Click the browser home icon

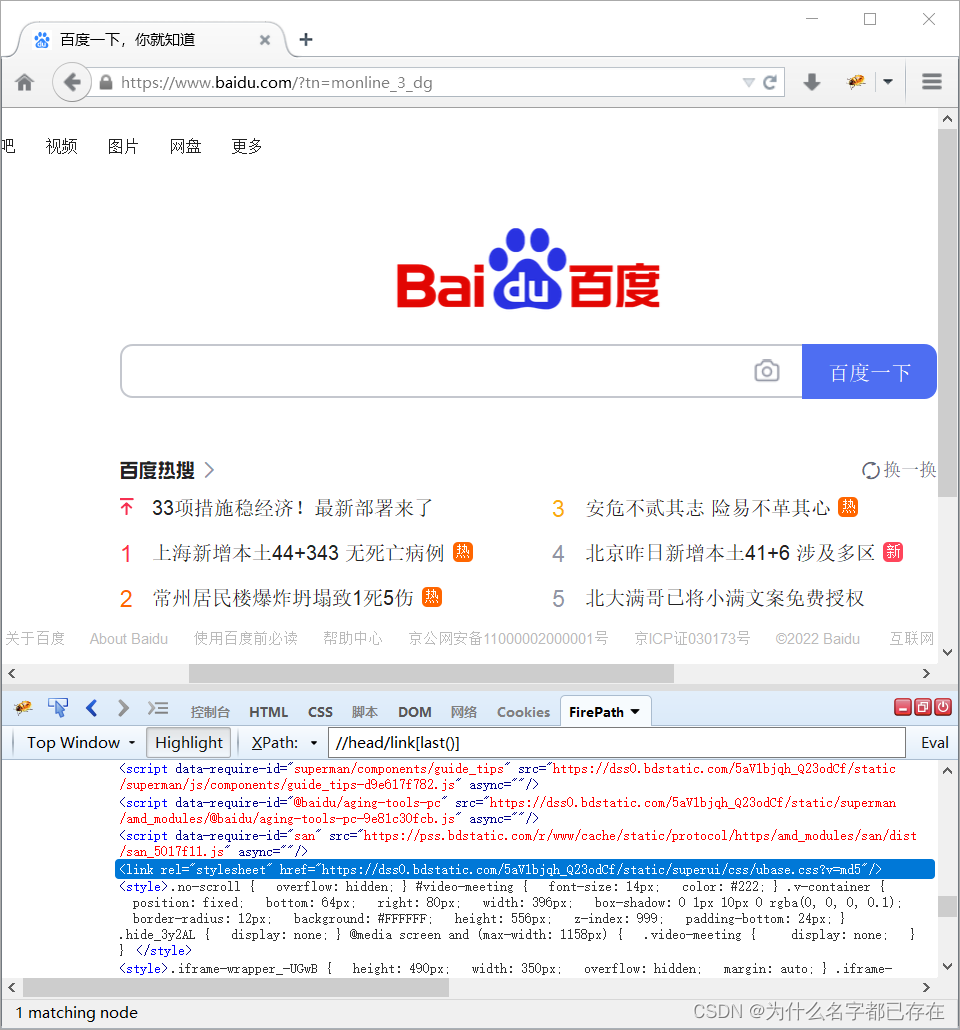click(x=25, y=83)
